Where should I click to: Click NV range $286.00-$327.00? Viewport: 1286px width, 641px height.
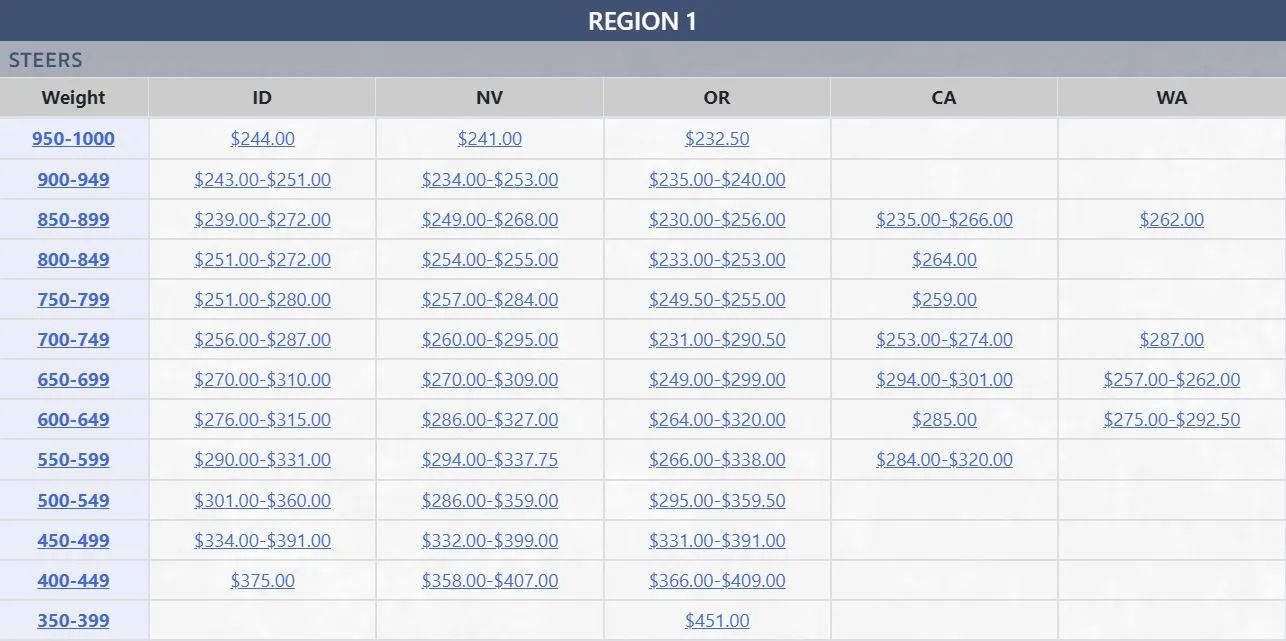[x=489, y=420]
